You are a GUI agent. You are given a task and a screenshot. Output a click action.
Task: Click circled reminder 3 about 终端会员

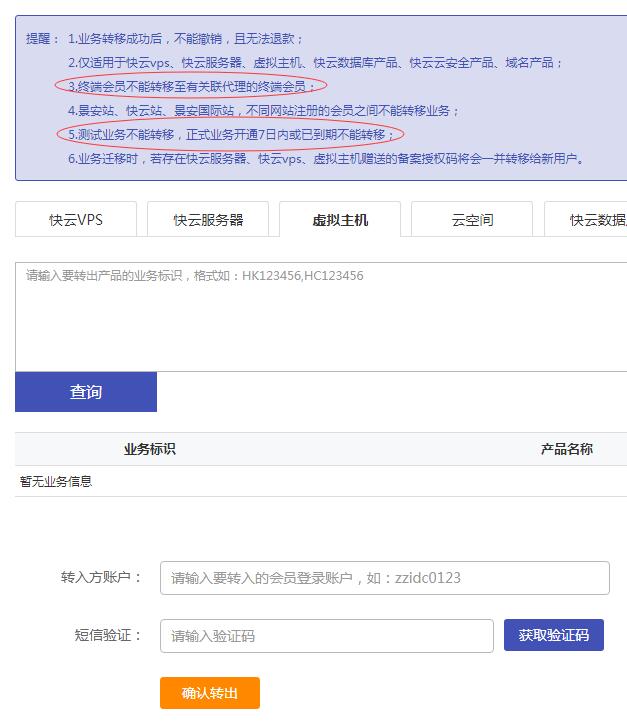pyautogui.click(x=191, y=86)
